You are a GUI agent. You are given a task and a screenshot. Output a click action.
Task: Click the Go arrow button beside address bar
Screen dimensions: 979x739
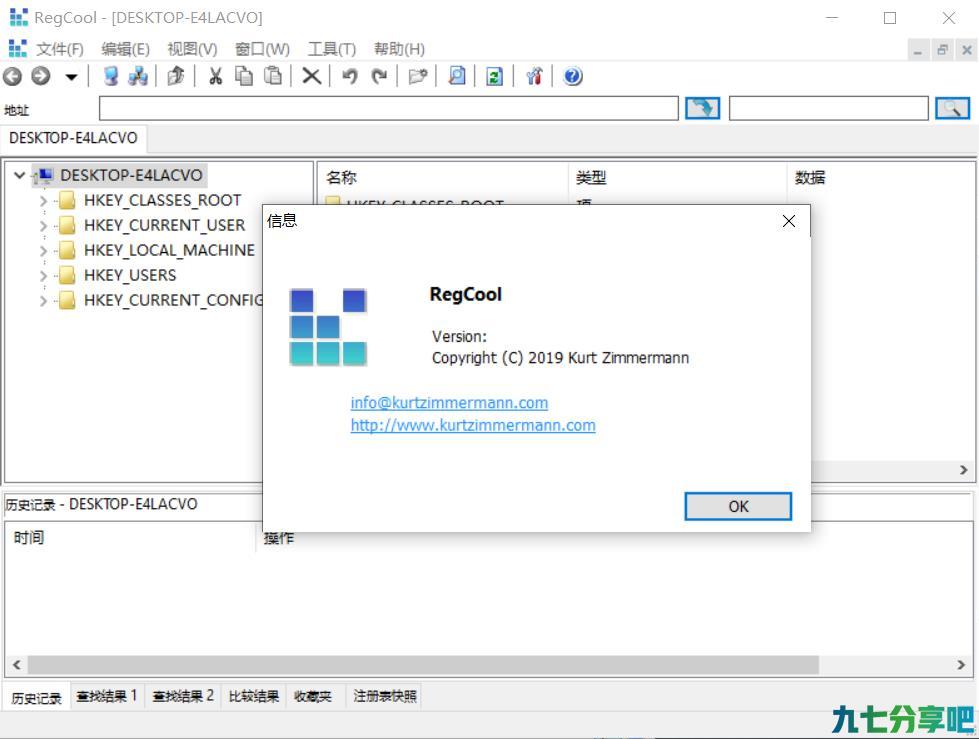pos(702,109)
